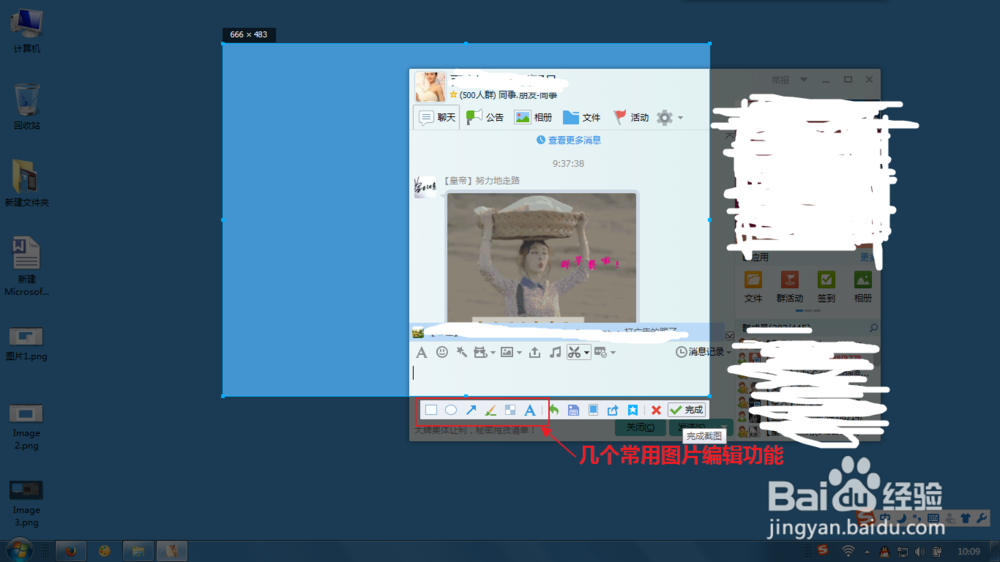
Task: Expand the title bar dropdown arrow beside 举报
Action: 804,80
